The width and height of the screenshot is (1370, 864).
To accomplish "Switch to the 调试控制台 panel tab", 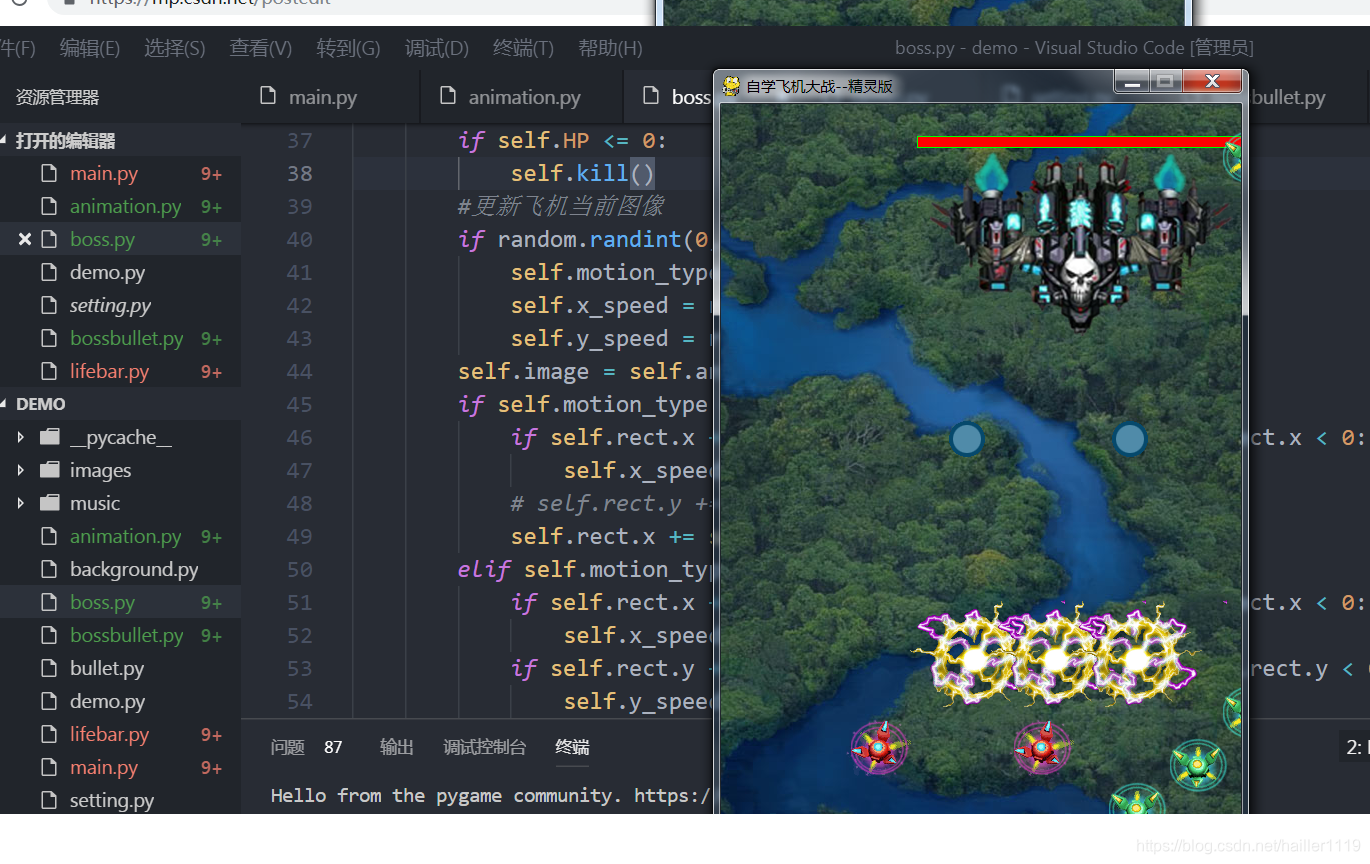I will [x=485, y=747].
